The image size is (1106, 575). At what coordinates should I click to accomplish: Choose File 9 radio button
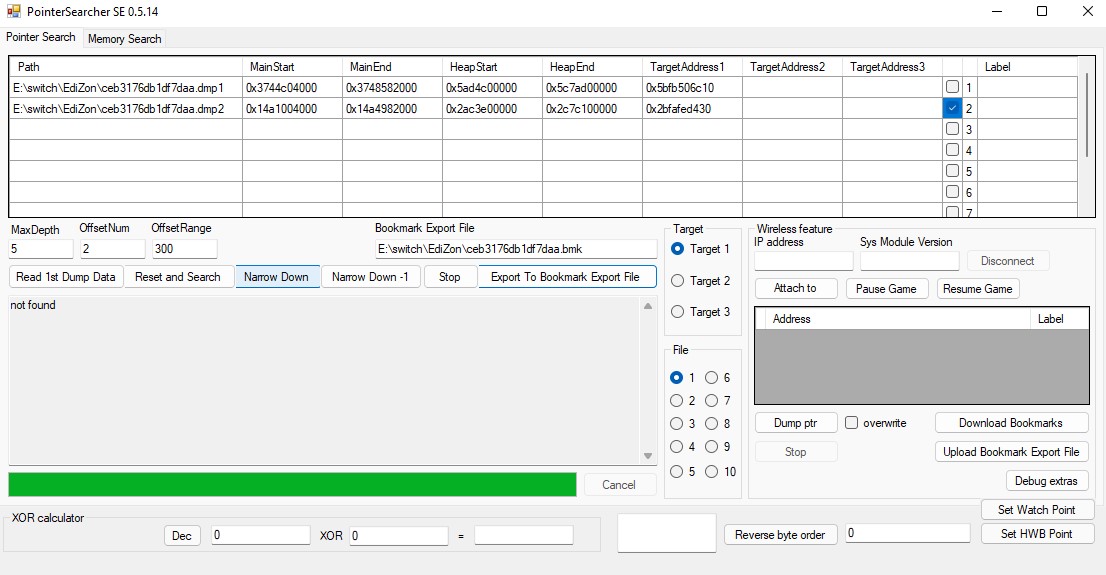click(711, 447)
